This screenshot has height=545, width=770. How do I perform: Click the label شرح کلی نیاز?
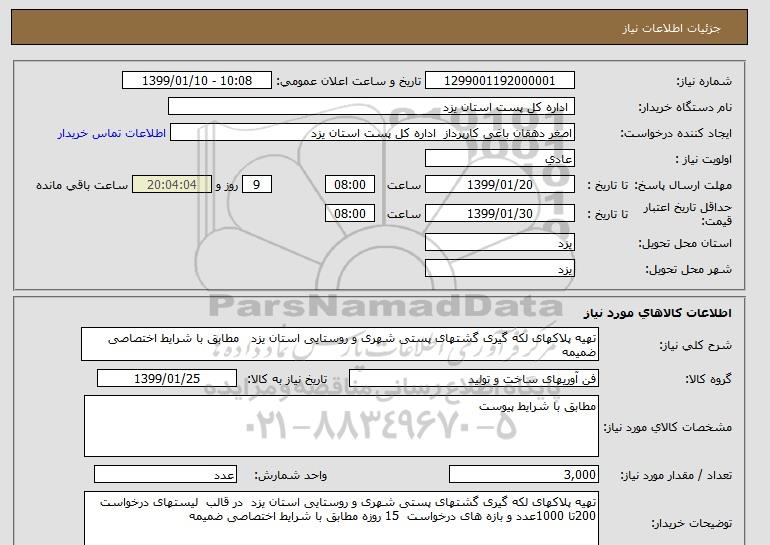[696, 346]
